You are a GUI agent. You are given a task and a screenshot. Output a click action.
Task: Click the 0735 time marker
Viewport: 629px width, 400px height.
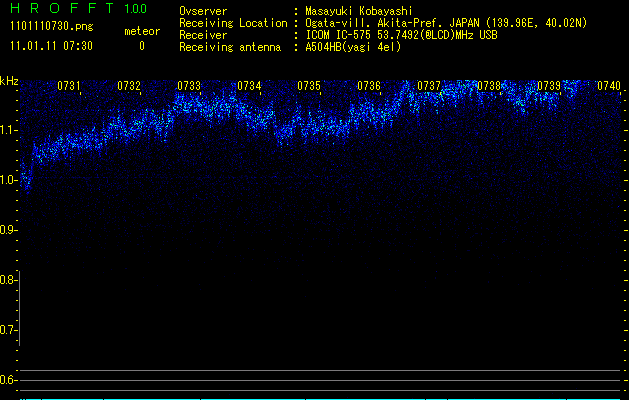(309, 87)
